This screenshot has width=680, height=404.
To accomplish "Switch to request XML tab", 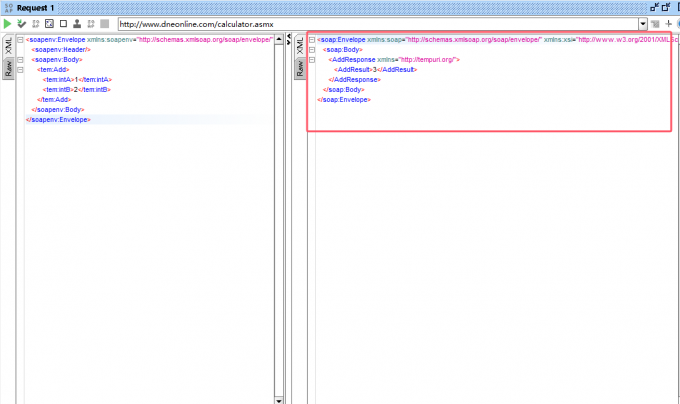I will (x=8, y=46).
